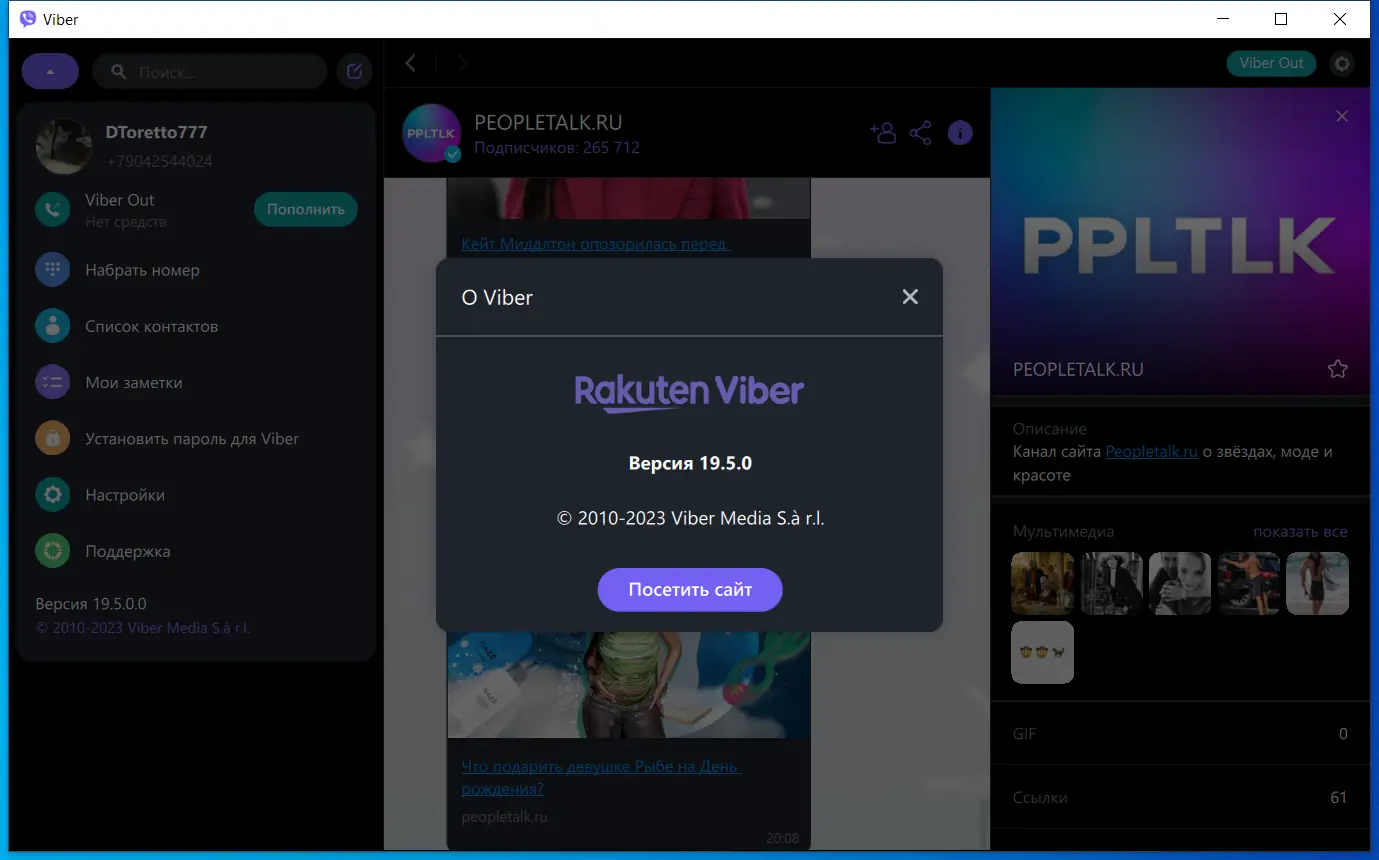Show all multimedia via показать все

coord(1300,531)
